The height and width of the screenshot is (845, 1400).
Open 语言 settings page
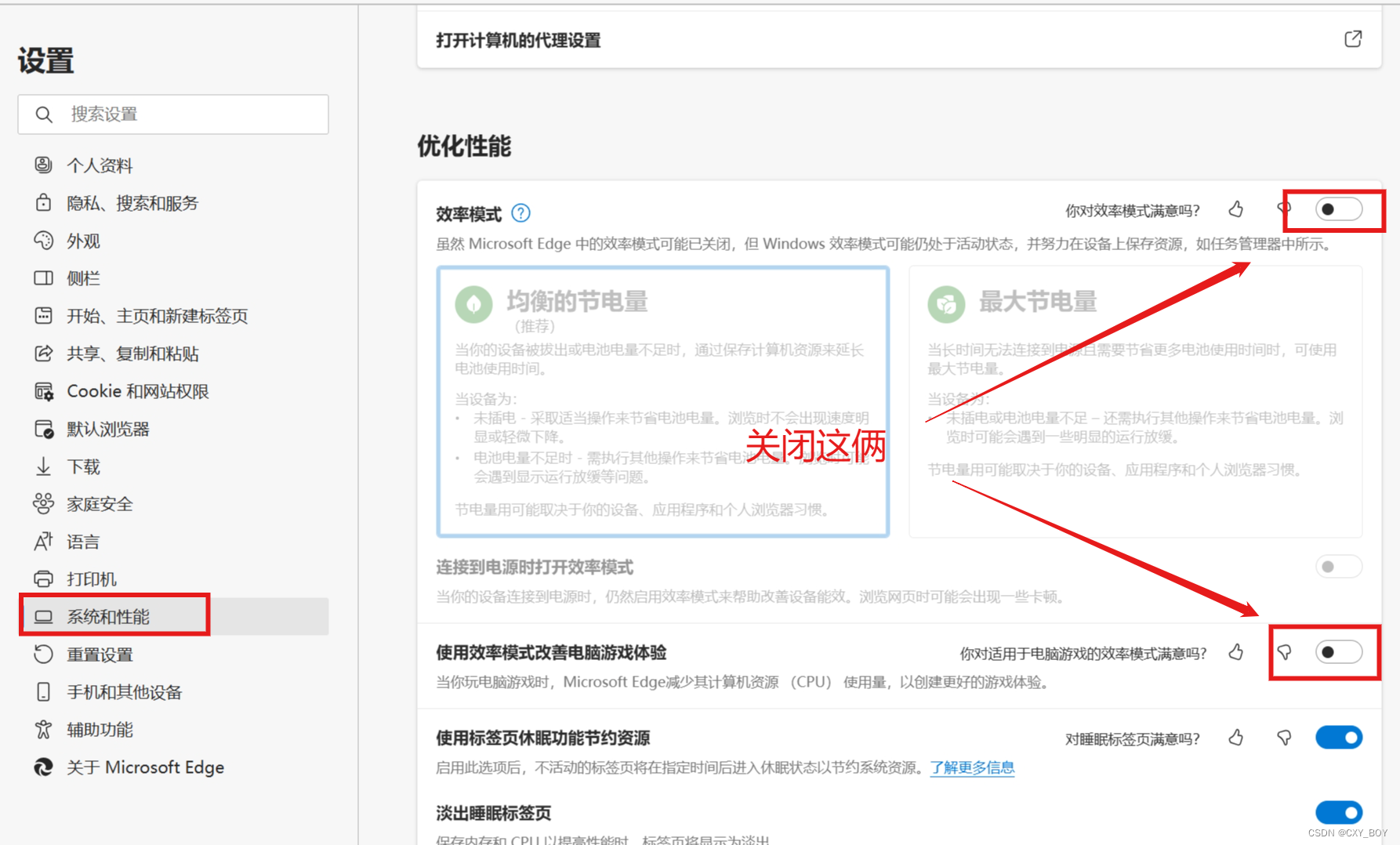point(173,542)
